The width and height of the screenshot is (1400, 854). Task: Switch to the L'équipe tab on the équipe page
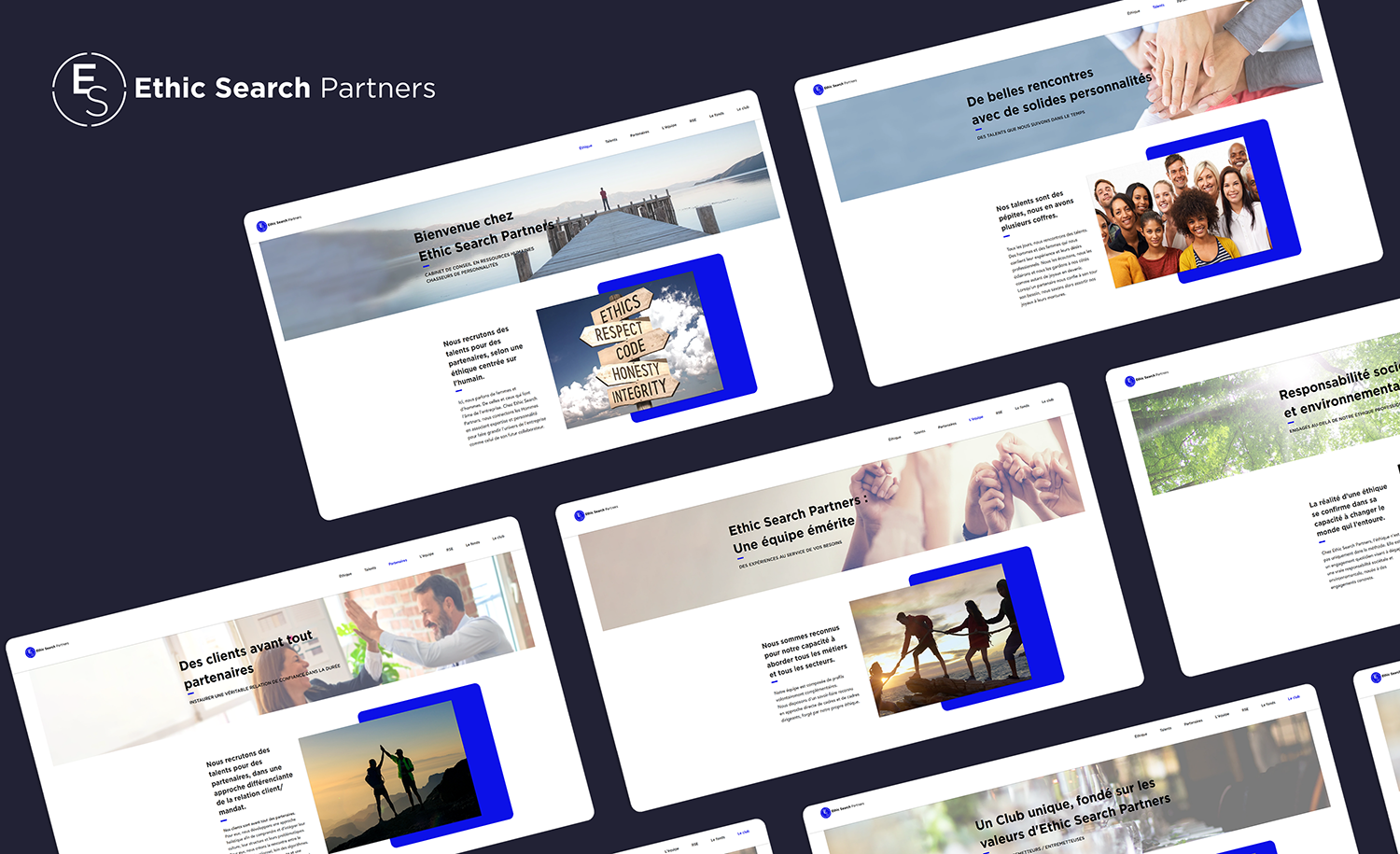click(976, 417)
